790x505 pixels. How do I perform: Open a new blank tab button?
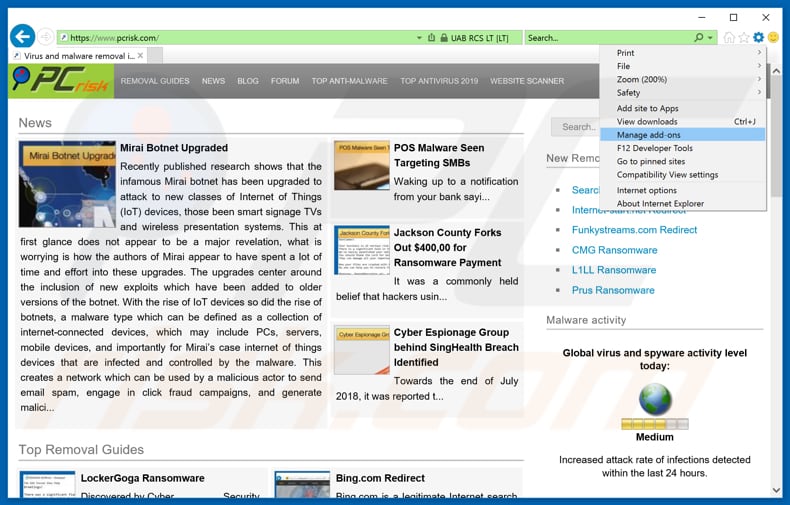click(155, 55)
